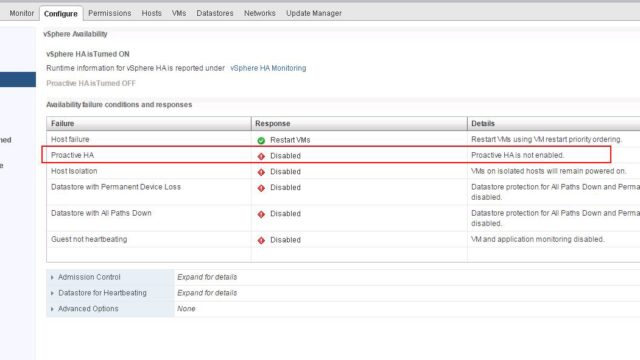
Task: Click 'VM and application monitoring disabled.' detail
Action: 538,239
